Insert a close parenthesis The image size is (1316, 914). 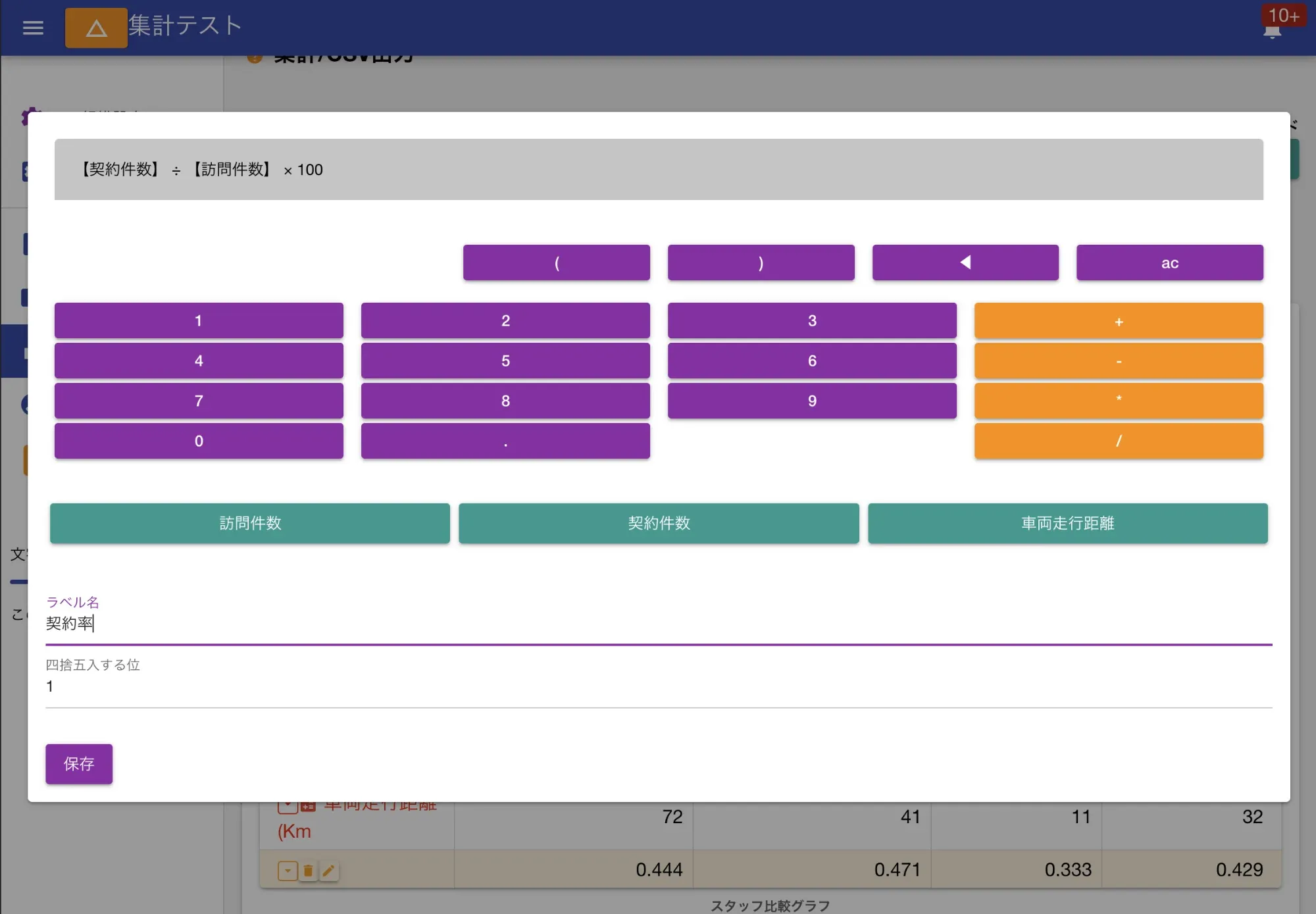tap(761, 263)
